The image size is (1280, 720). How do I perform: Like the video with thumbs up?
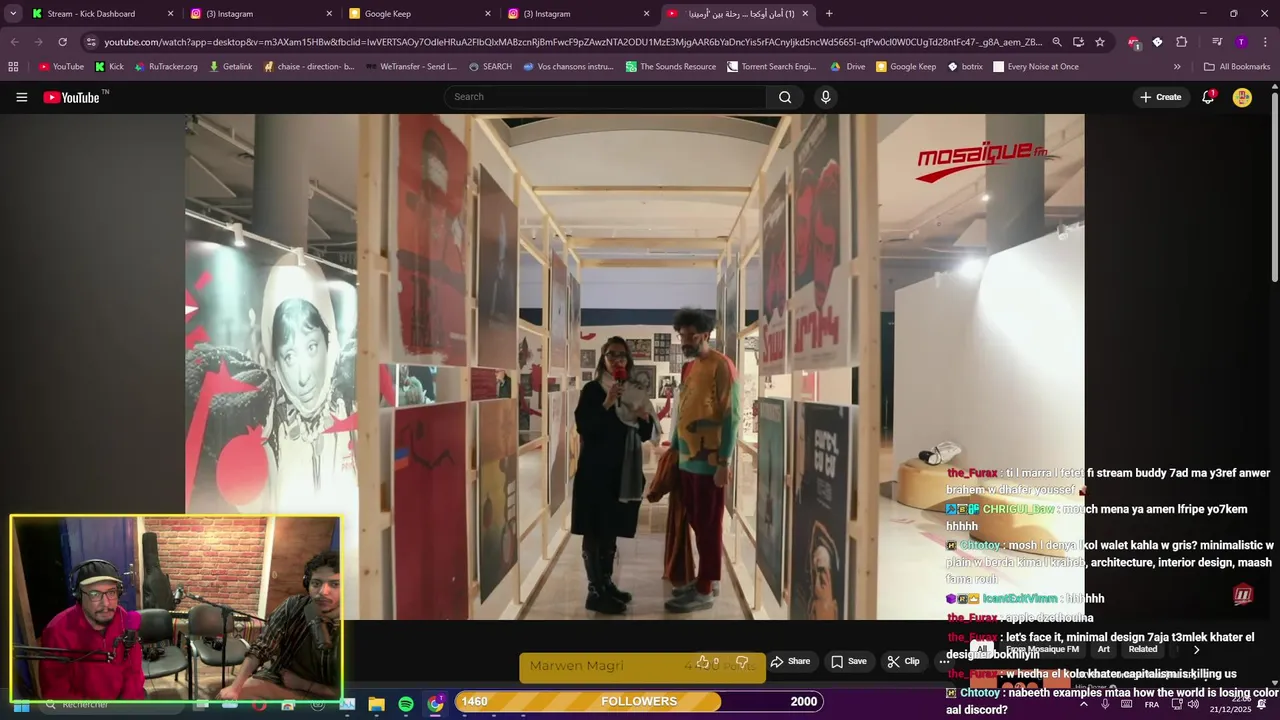pyautogui.click(x=706, y=661)
